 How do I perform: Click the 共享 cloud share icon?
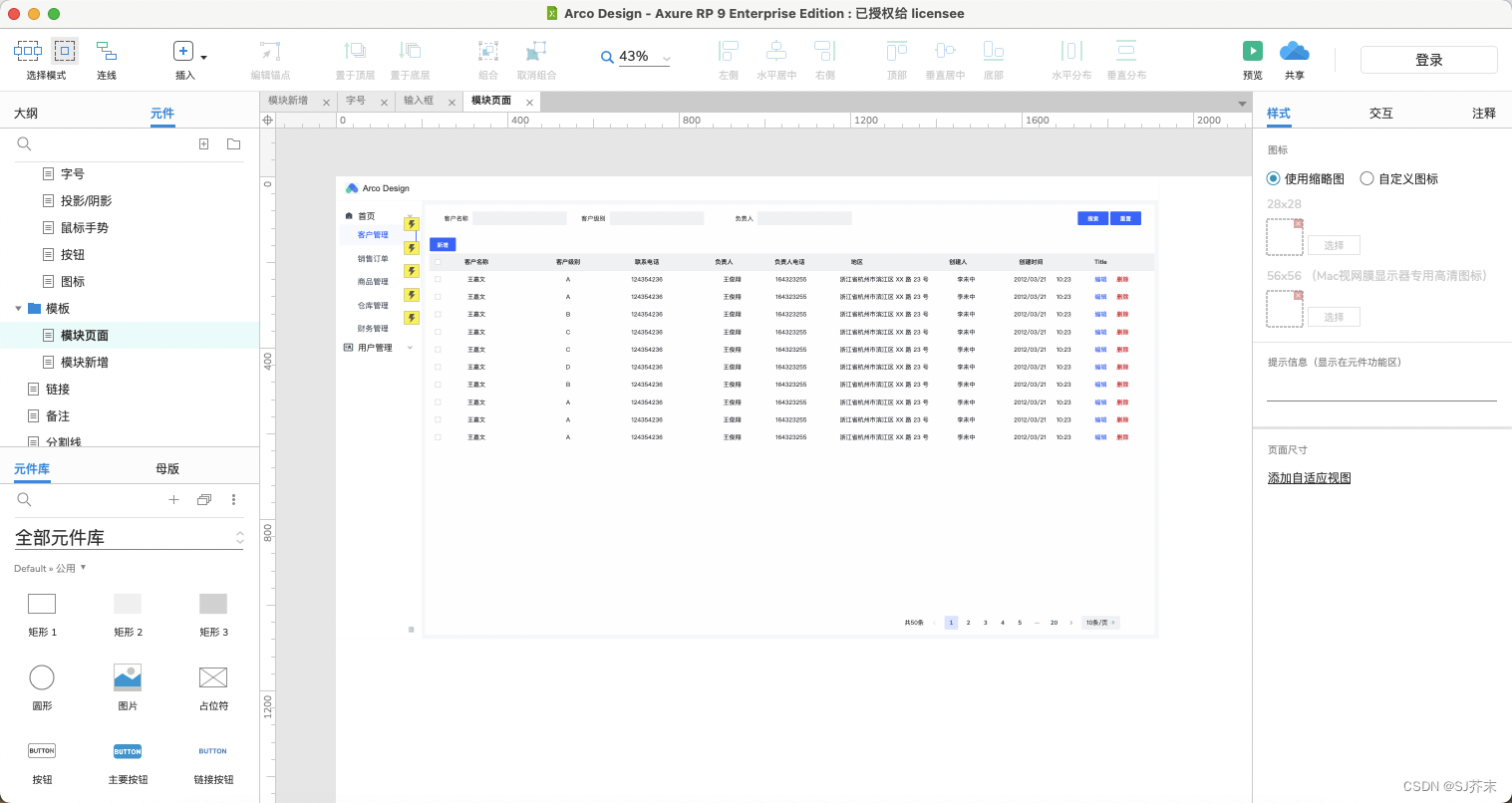(x=1294, y=51)
